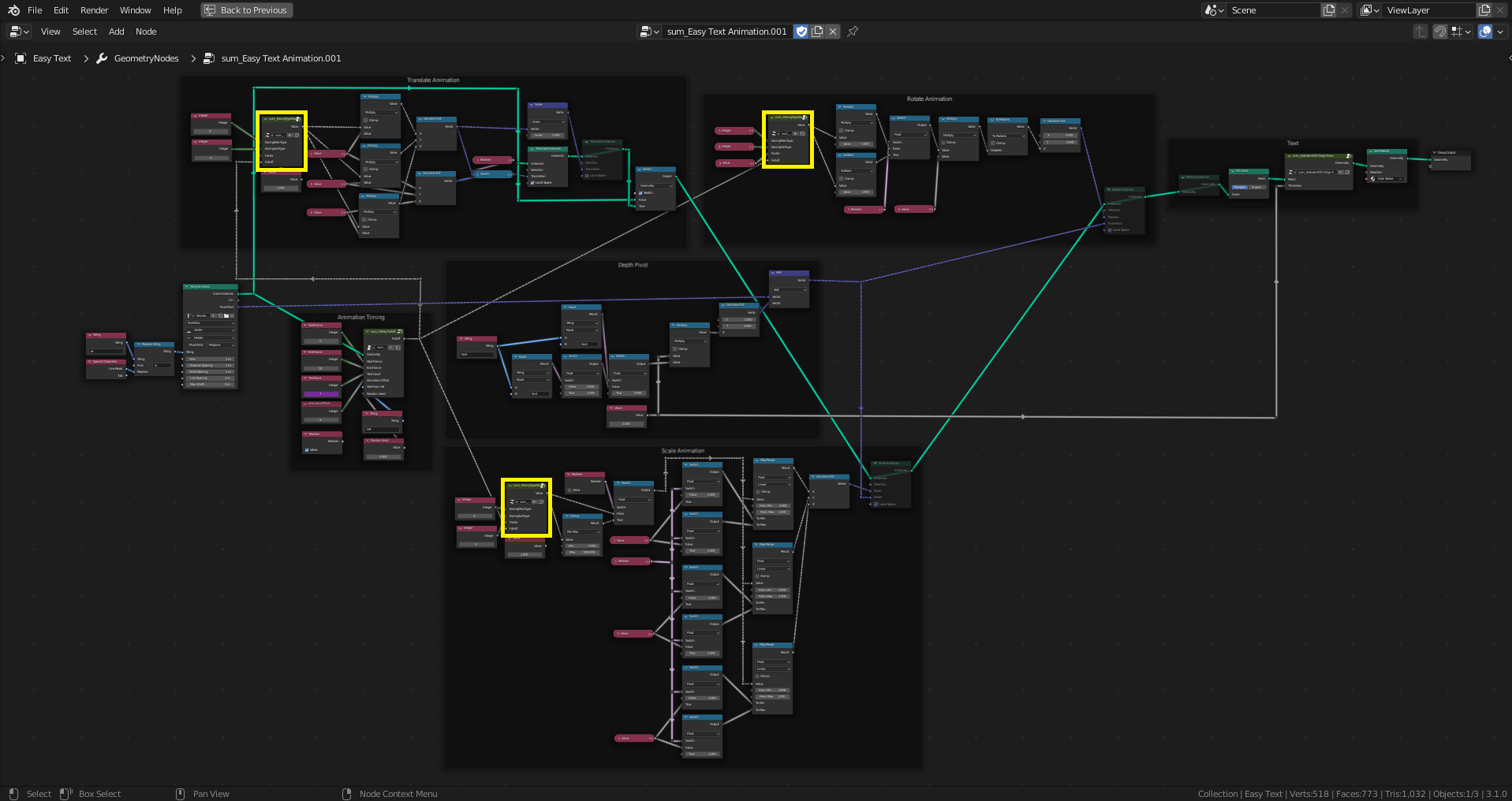This screenshot has height=801, width=1512.
Task: Click the Easy Text object icon in breadcrumbs
Action: click(x=21, y=58)
